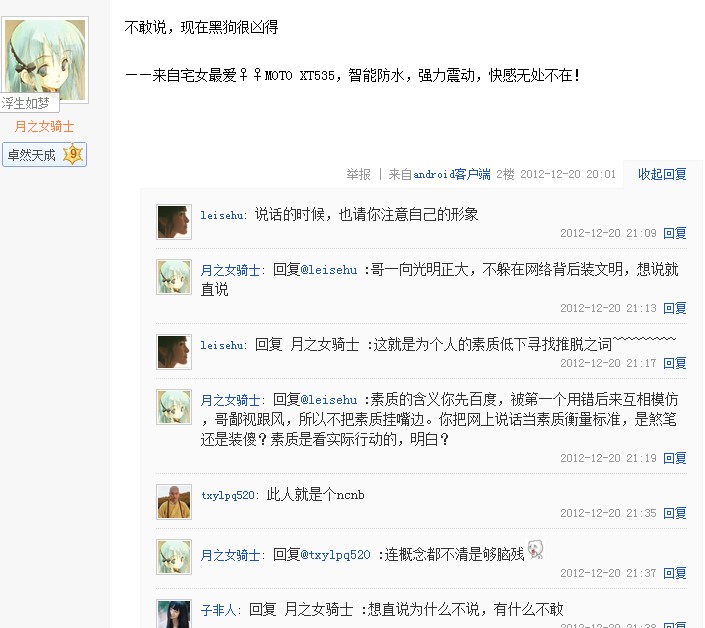The image size is (705, 628).
Task: Click the emoticon after 够脑残
Action: pos(535,549)
